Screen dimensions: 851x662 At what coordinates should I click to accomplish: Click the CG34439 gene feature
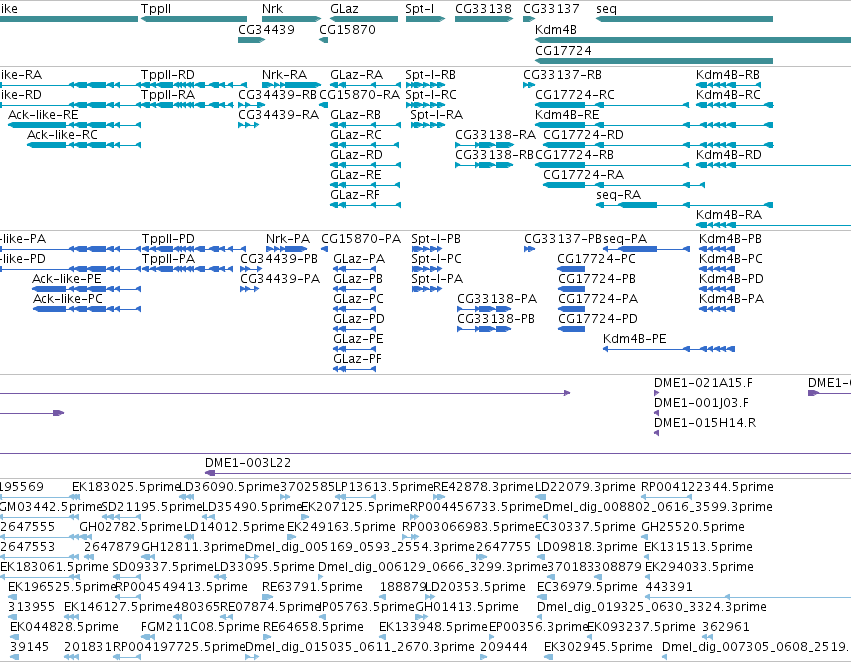(251, 40)
